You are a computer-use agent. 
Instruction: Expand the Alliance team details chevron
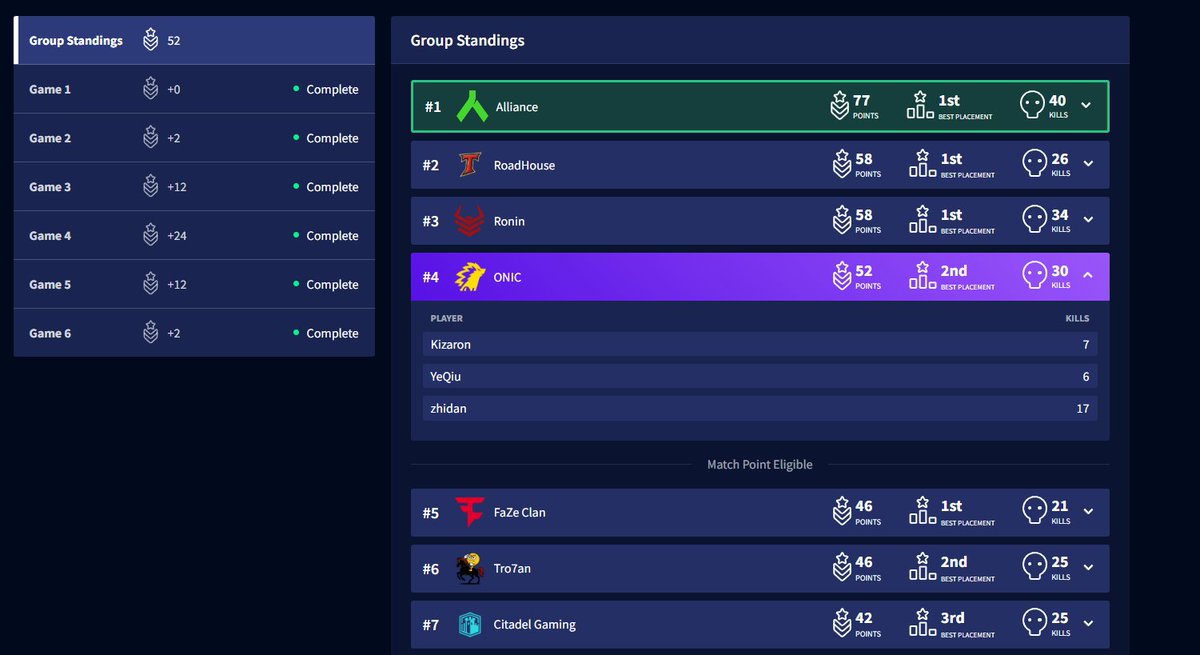pyautogui.click(x=1087, y=105)
